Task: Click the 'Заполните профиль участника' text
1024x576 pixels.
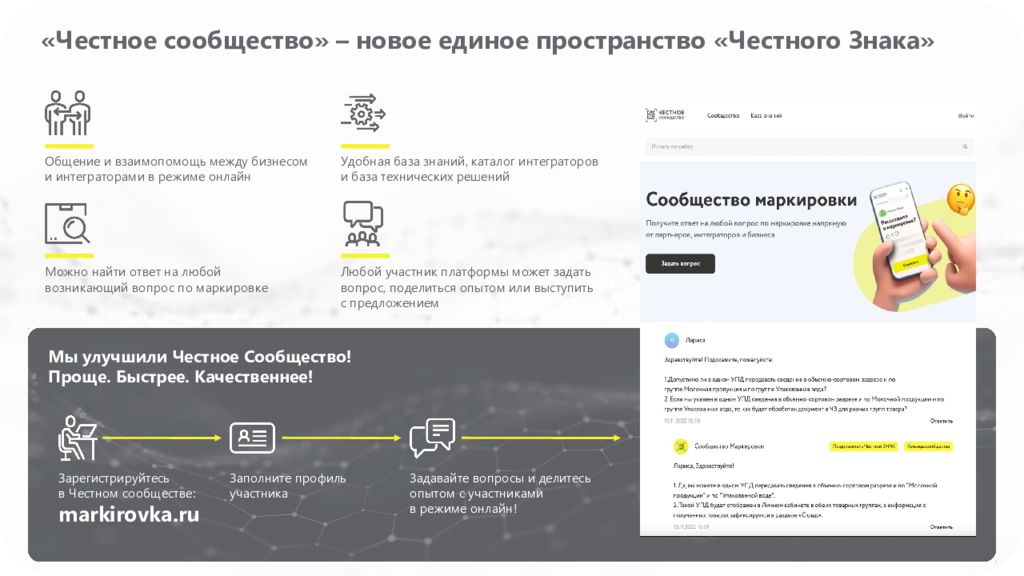Action: pos(287,486)
